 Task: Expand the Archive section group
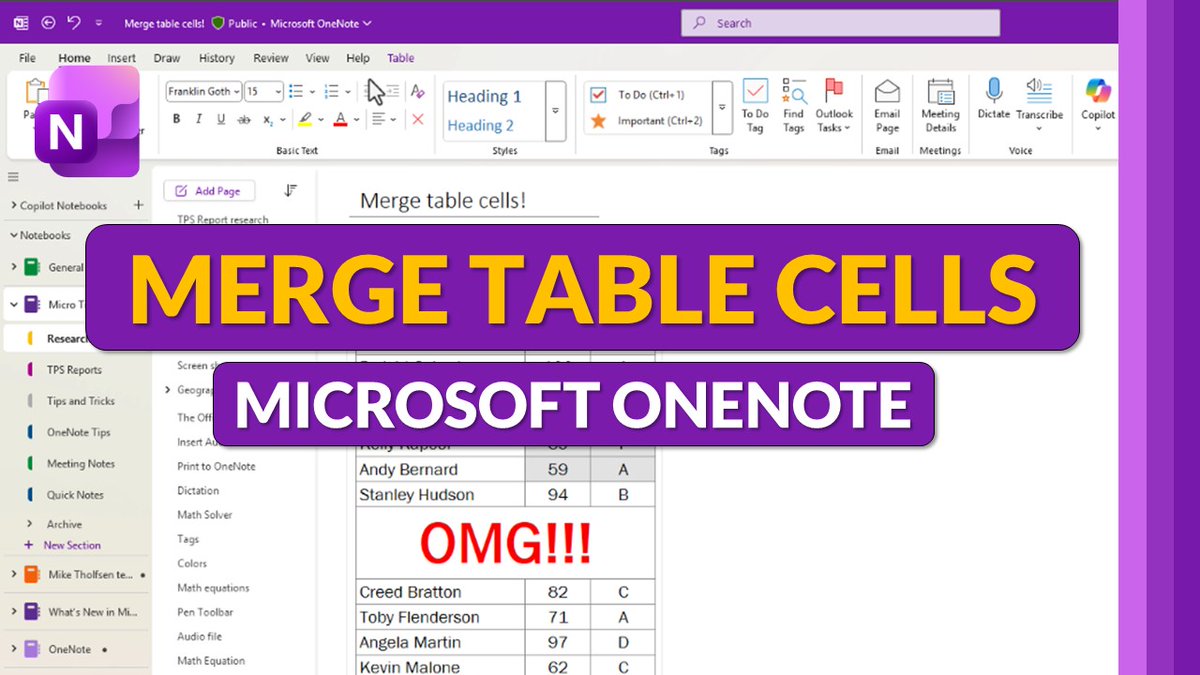(x=30, y=524)
